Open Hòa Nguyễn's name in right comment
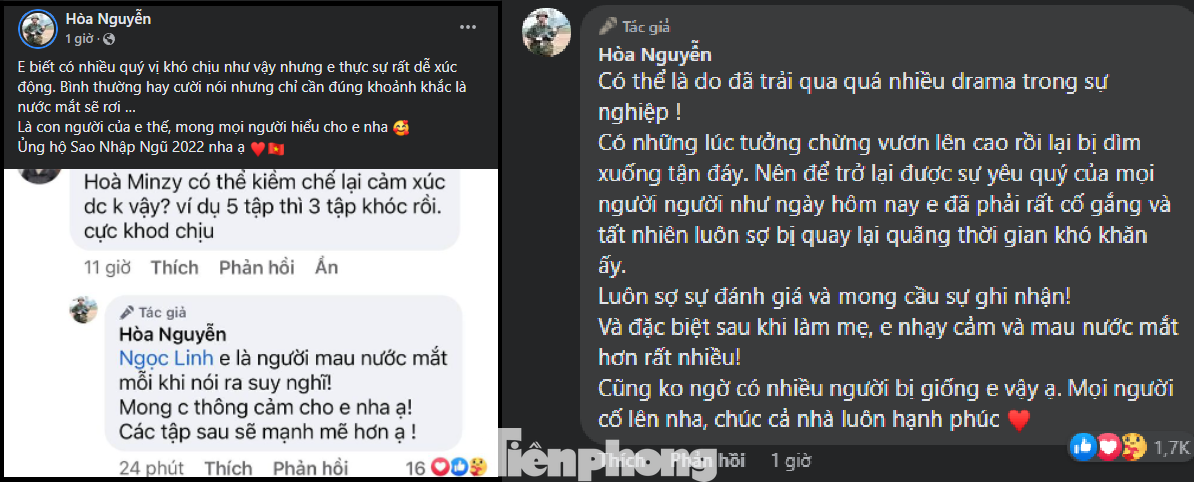The height and width of the screenshot is (482, 1194). click(653, 54)
